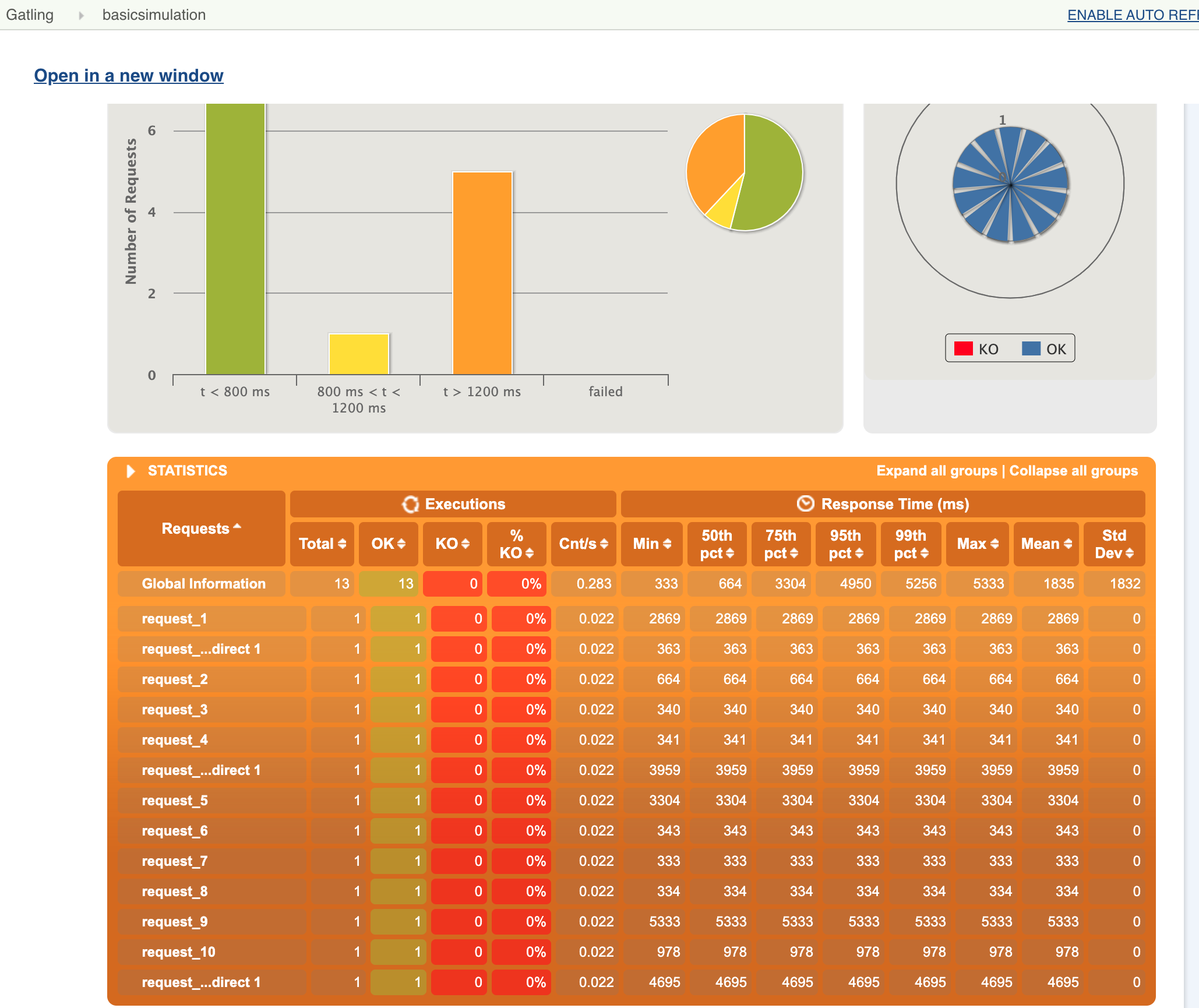Screen dimensions: 1199x1008
Task: Select request_7 row
Action: pyautogui.click(x=632, y=861)
